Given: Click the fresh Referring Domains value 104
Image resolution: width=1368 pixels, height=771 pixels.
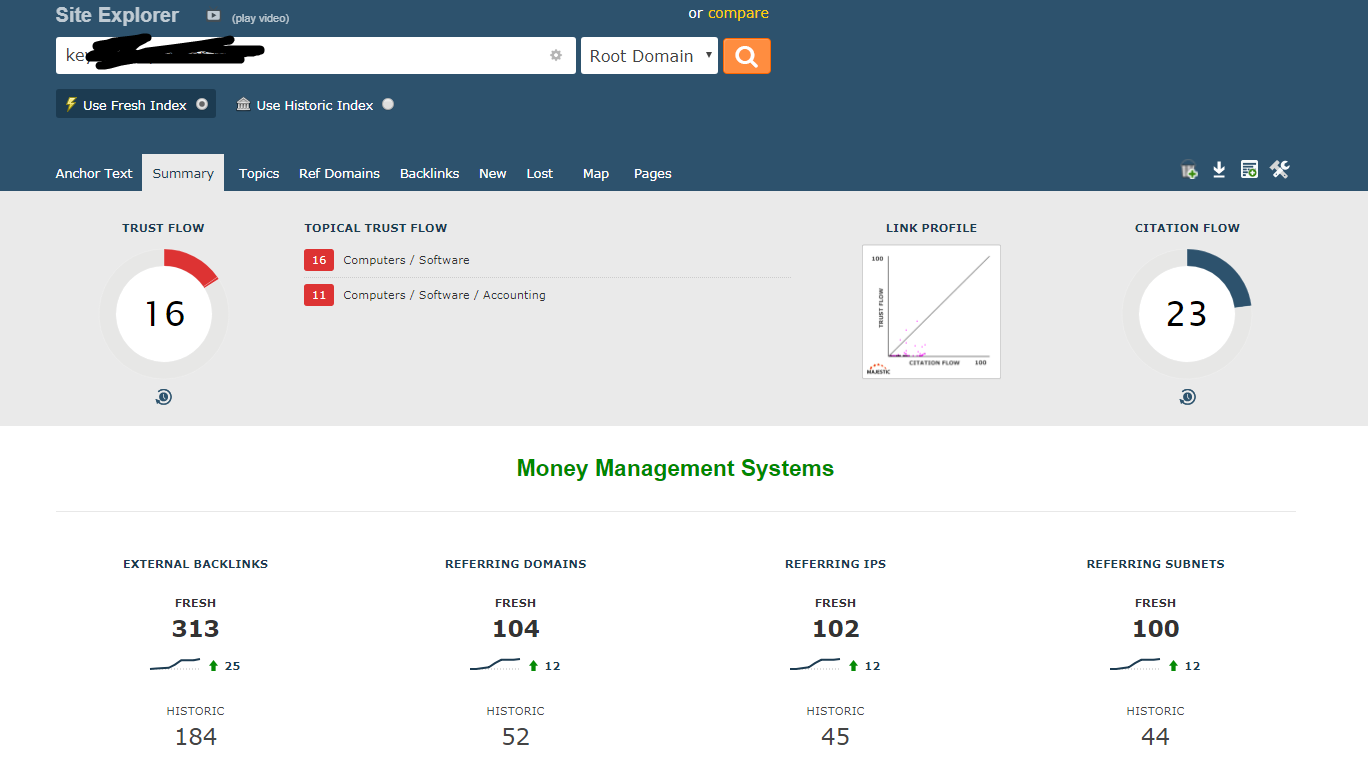Looking at the screenshot, I should click(516, 629).
